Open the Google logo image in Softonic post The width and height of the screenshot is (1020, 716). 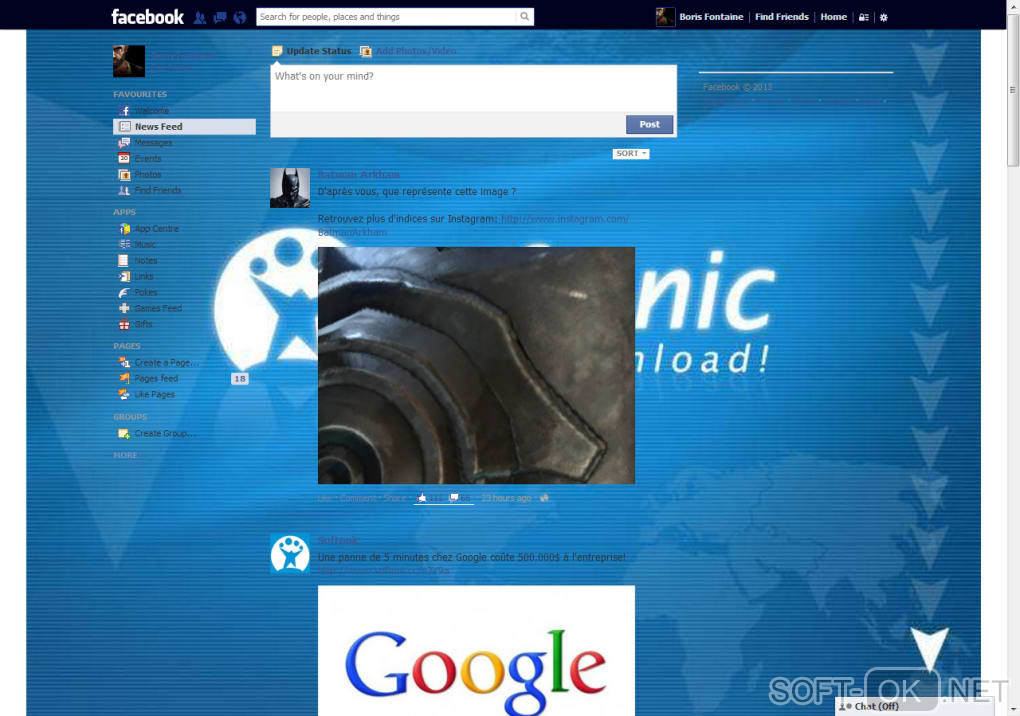click(476, 651)
